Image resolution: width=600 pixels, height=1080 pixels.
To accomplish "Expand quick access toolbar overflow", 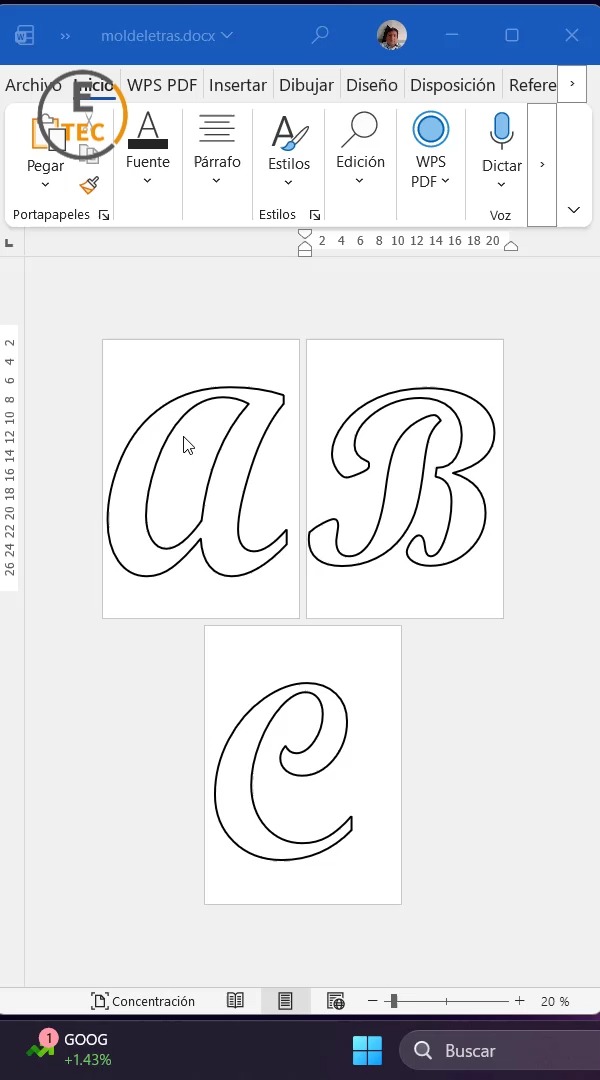I will tap(65, 36).
